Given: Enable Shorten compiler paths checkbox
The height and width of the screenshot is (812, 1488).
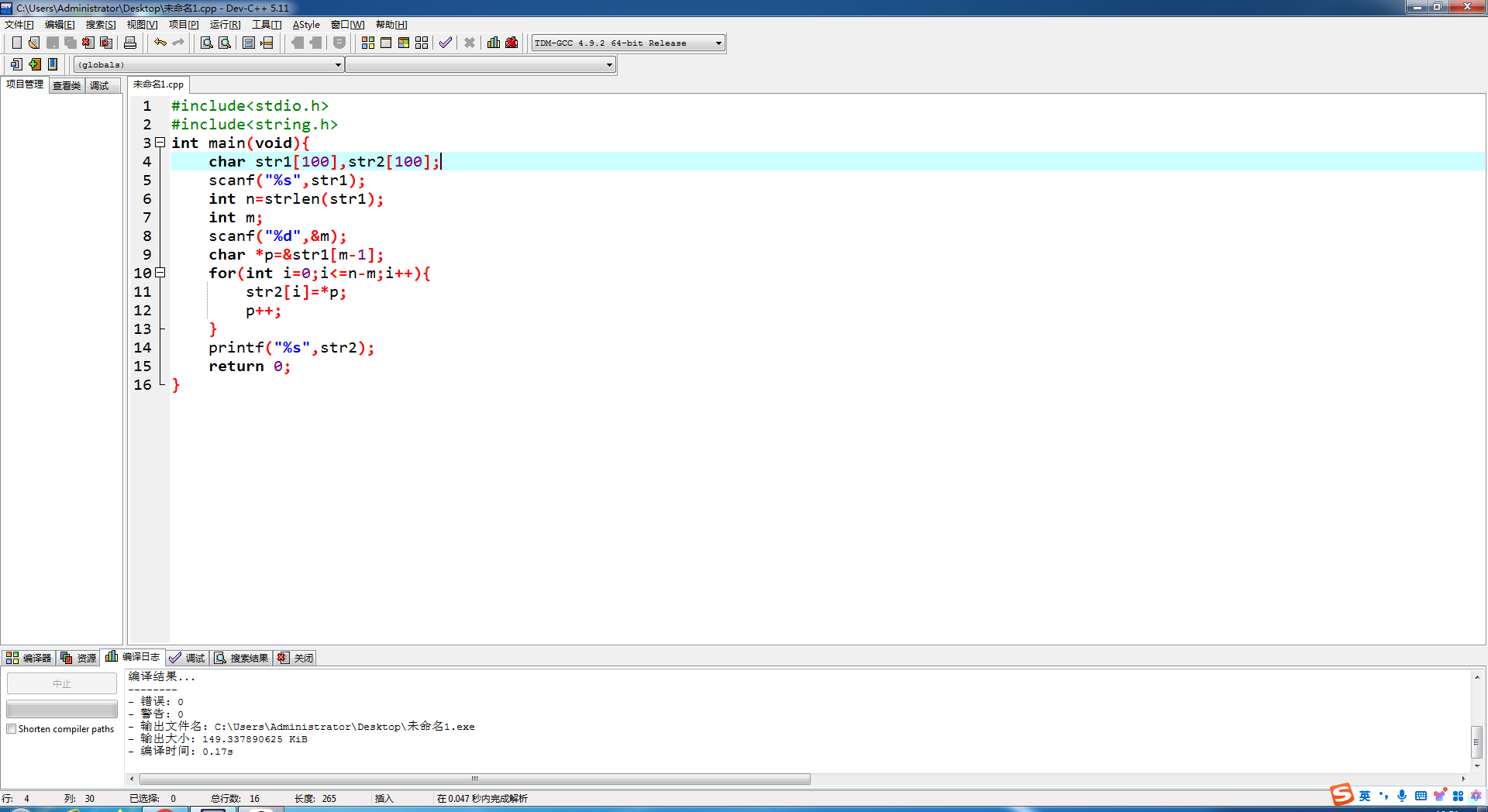Looking at the screenshot, I should tap(12, 729).
